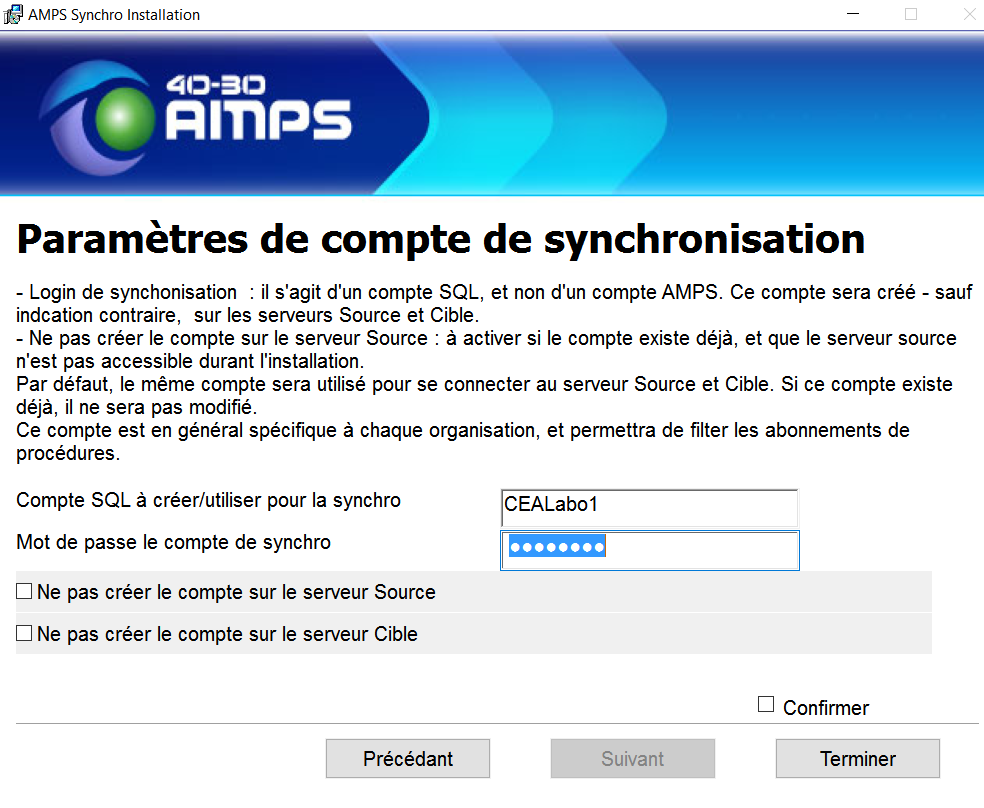Click the maximize window button
The height and width of the screenshot is (808, 984).
click(x=911, y=15)
